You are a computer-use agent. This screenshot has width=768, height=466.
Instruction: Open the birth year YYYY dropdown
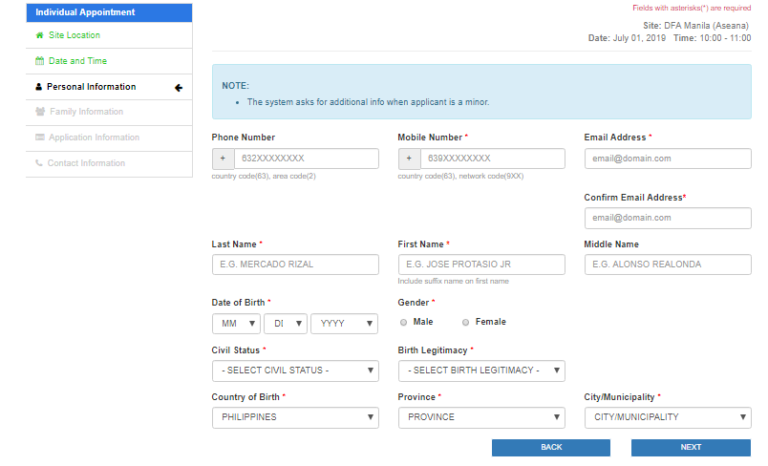coord(344,324)
